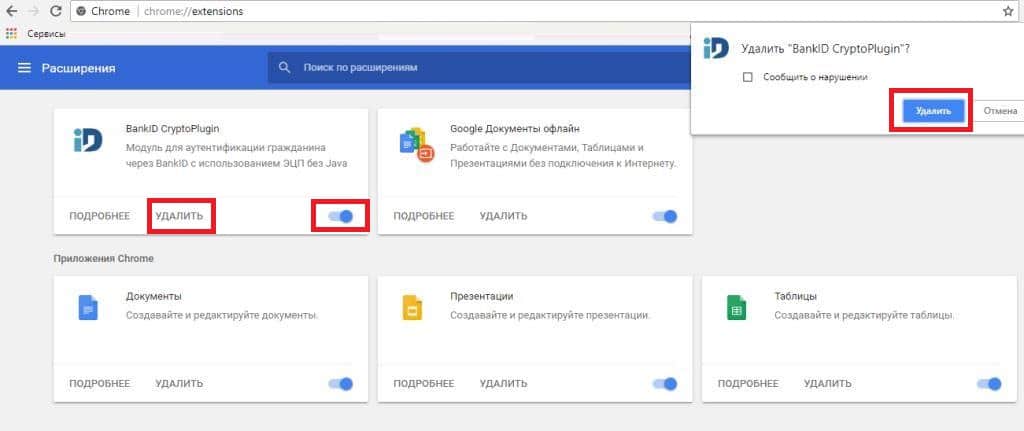Screen dimensions: 1024x431
Task: Open the Сервисы apps grid icon
Action: point(11,33)
